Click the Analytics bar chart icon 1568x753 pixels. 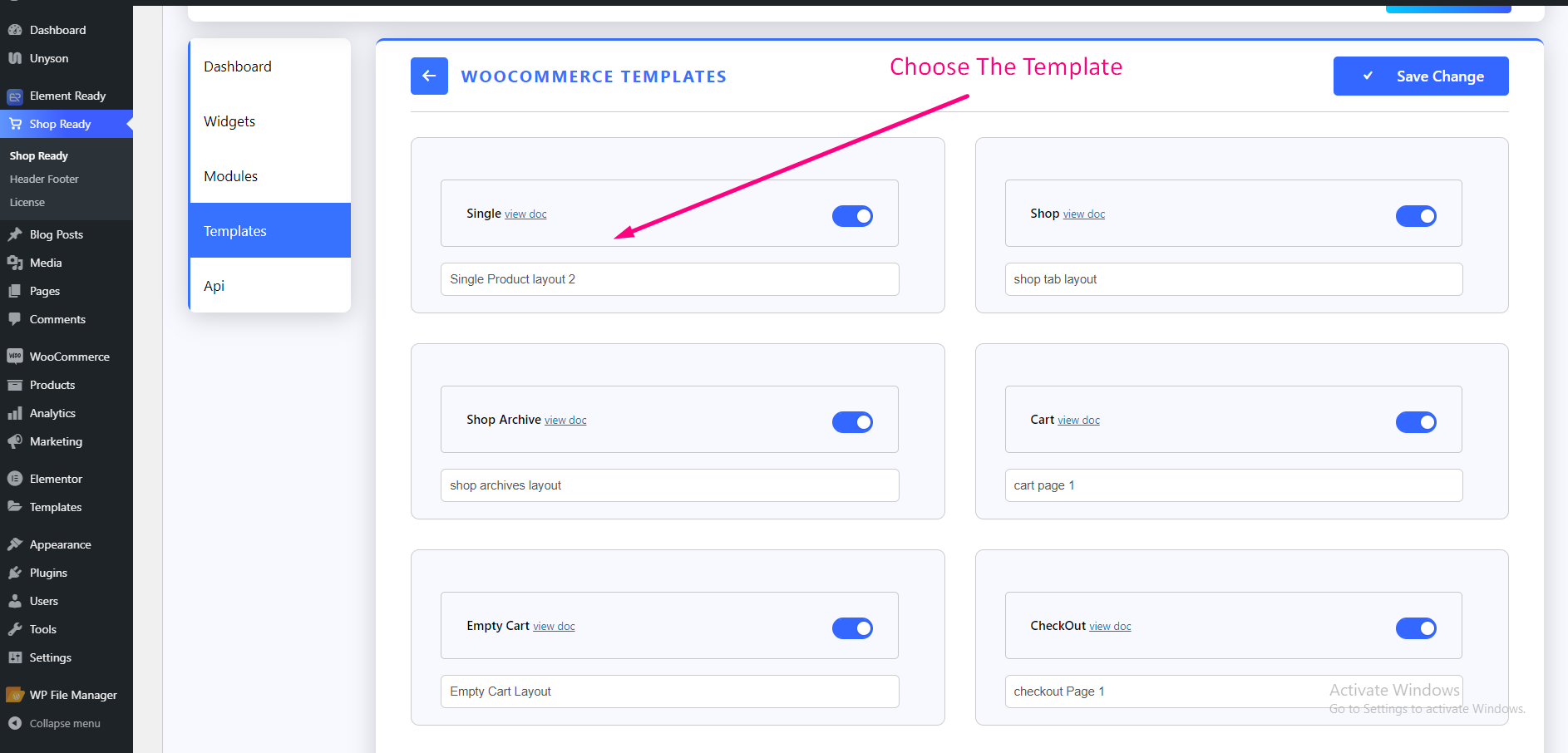point(15,413)
